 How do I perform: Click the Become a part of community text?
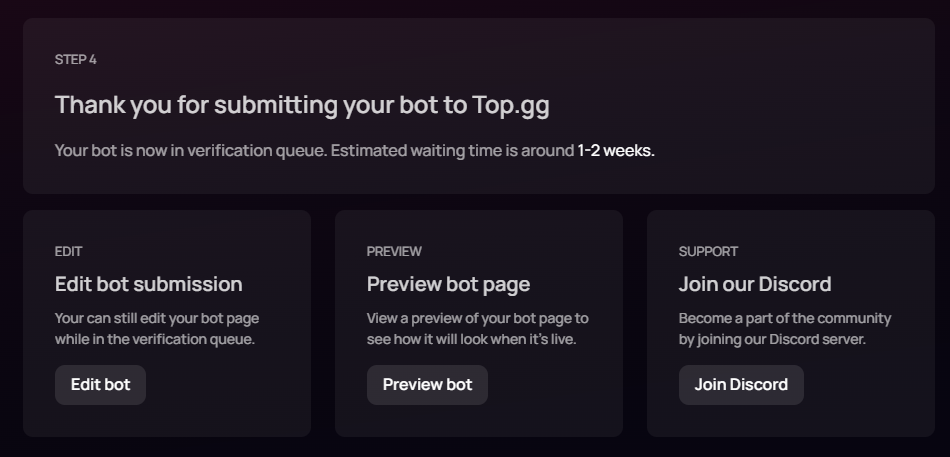tap(784, 329)
